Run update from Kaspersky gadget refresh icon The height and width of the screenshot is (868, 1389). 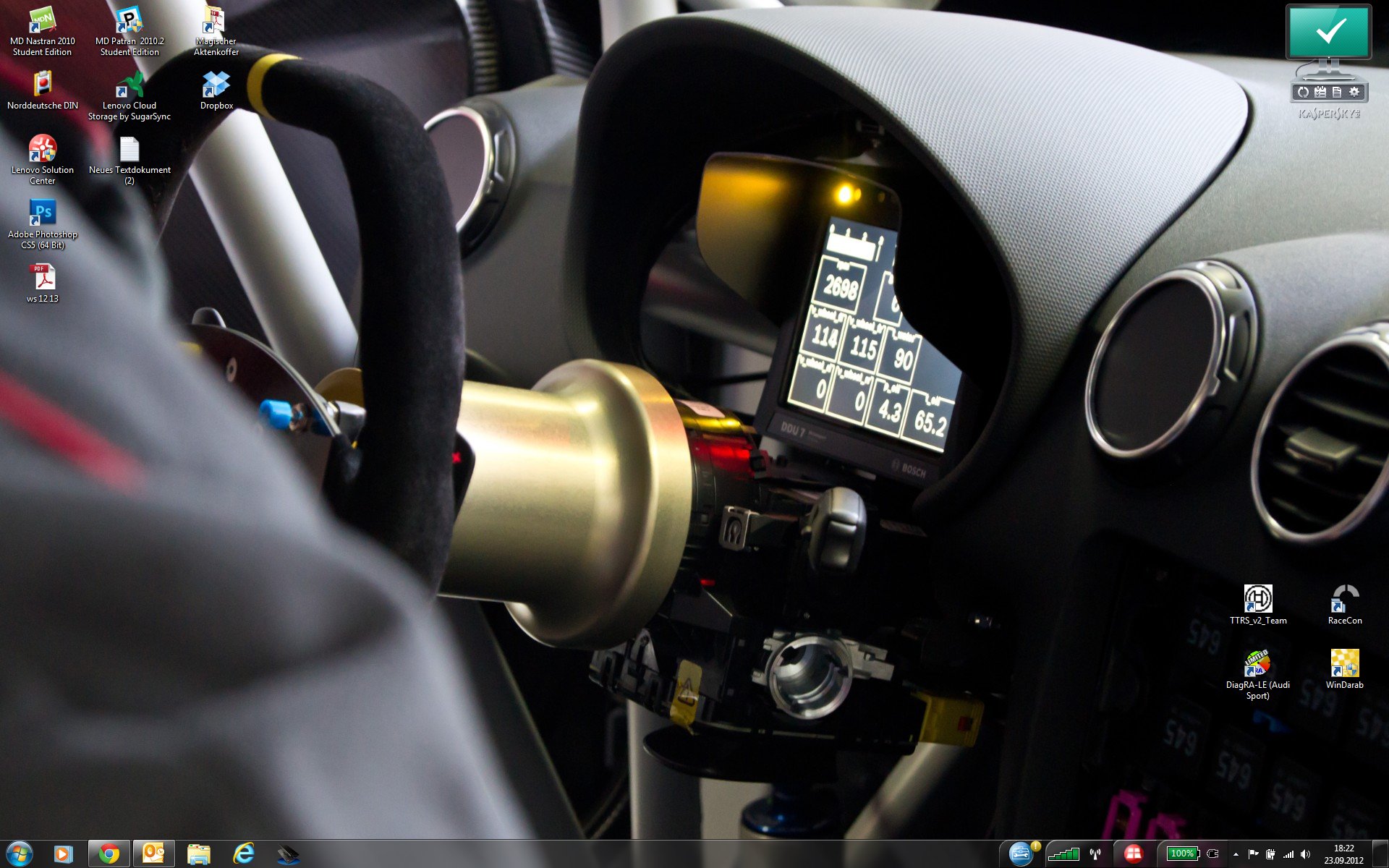tap(1303, 92)
